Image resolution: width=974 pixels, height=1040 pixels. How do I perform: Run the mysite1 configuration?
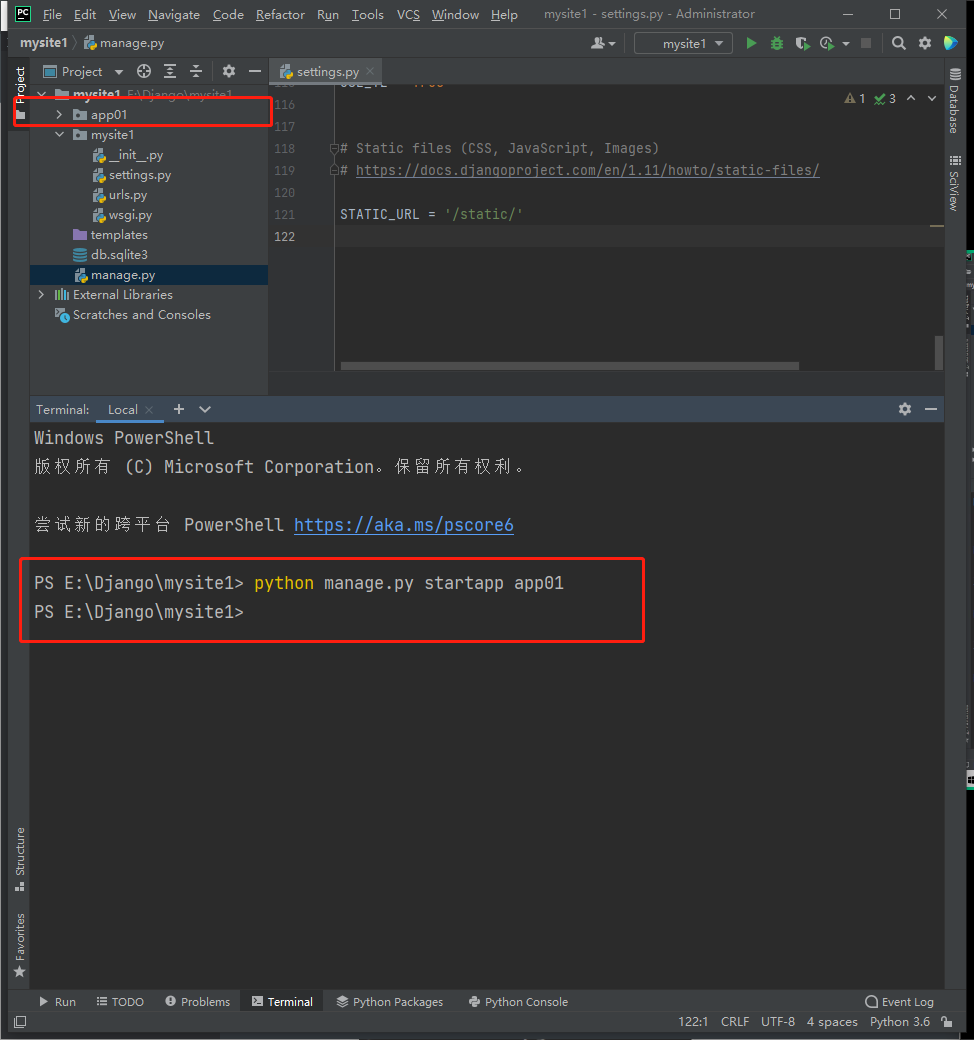(751, 43)
